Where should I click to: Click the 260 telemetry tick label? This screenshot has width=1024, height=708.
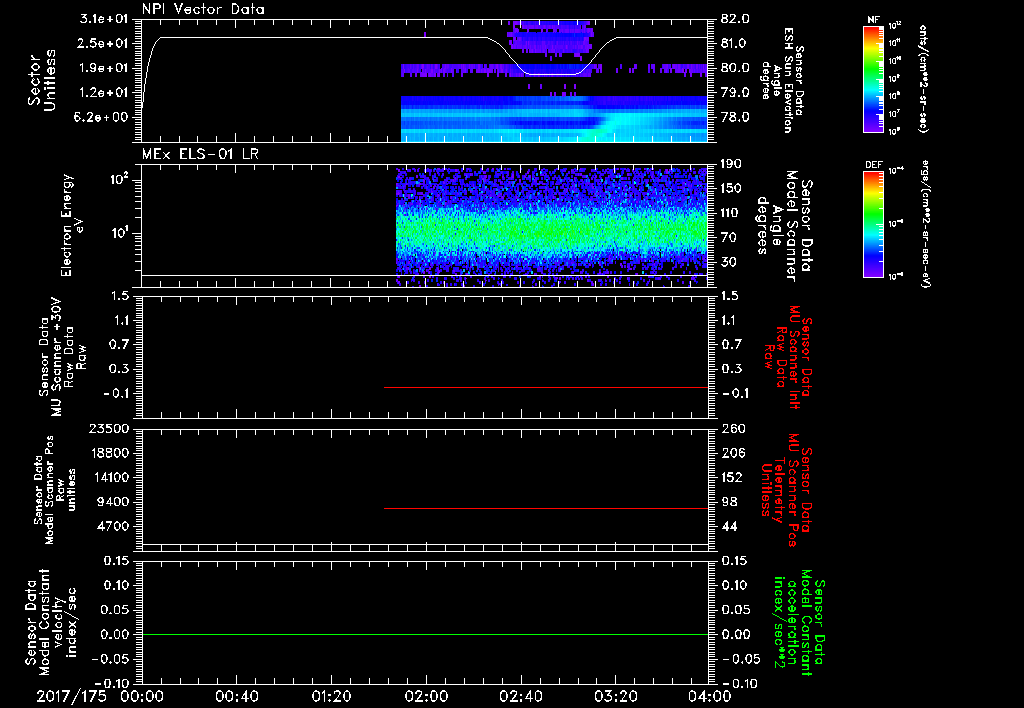point(733,428)
